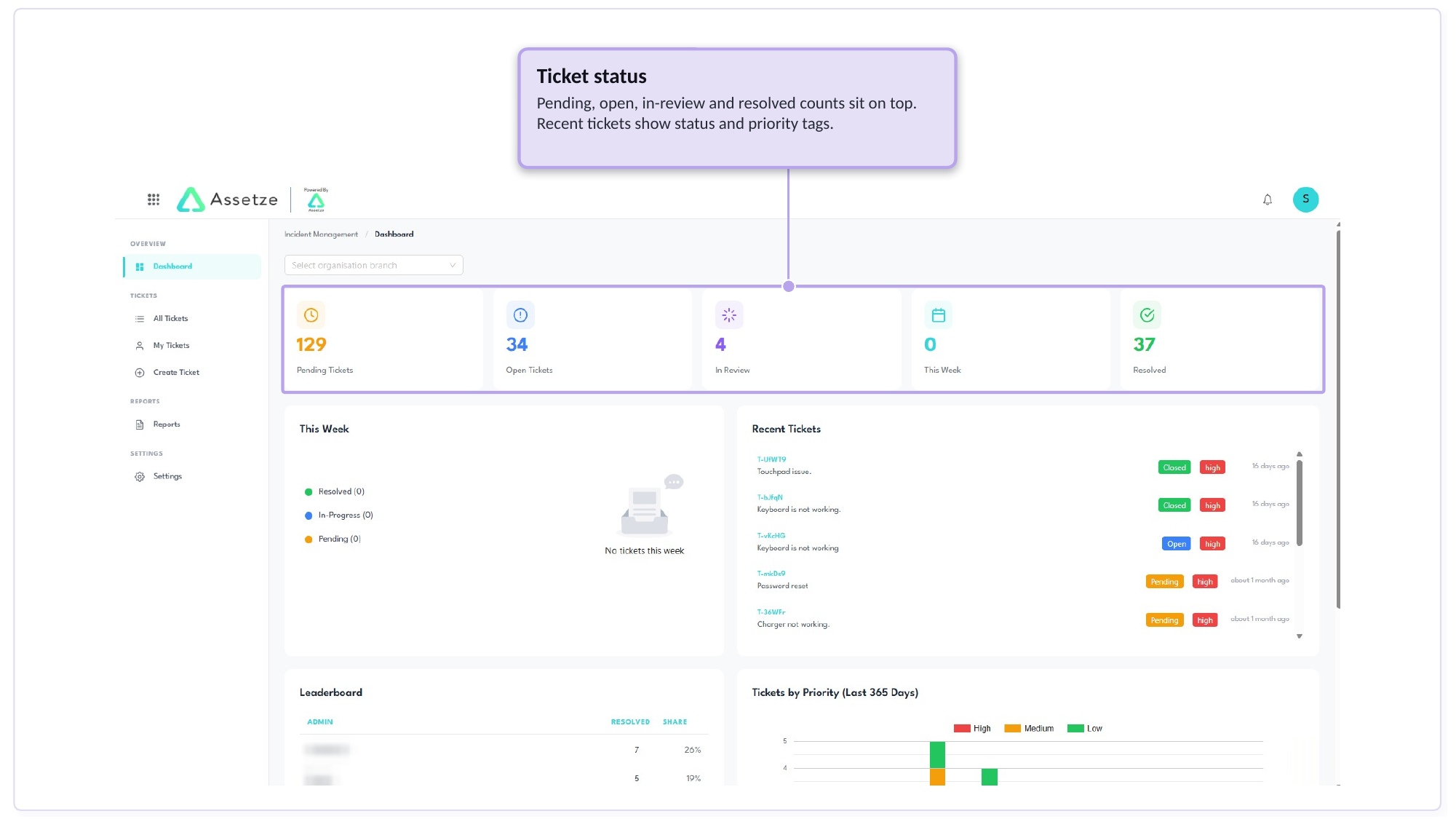Click the Resolved checkmark icon
The height and width of the screenshot is (819, 1456).
1147,315
